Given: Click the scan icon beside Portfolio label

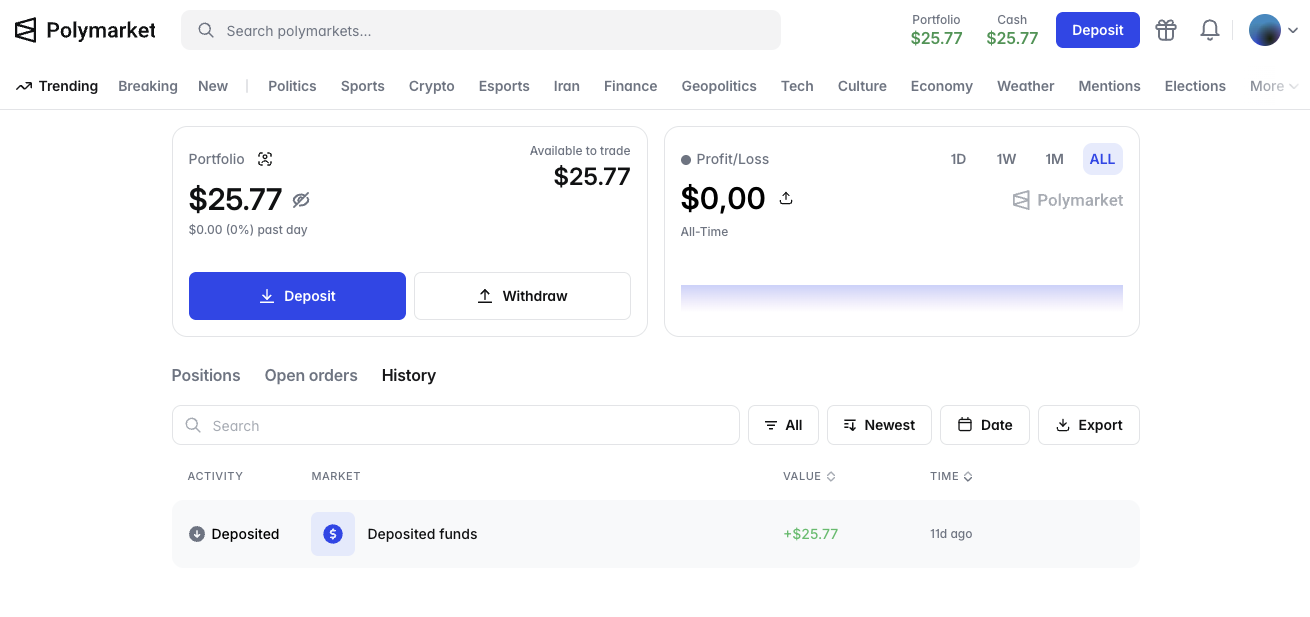Looking at the screenshot, I should click(x=265, y=159).
